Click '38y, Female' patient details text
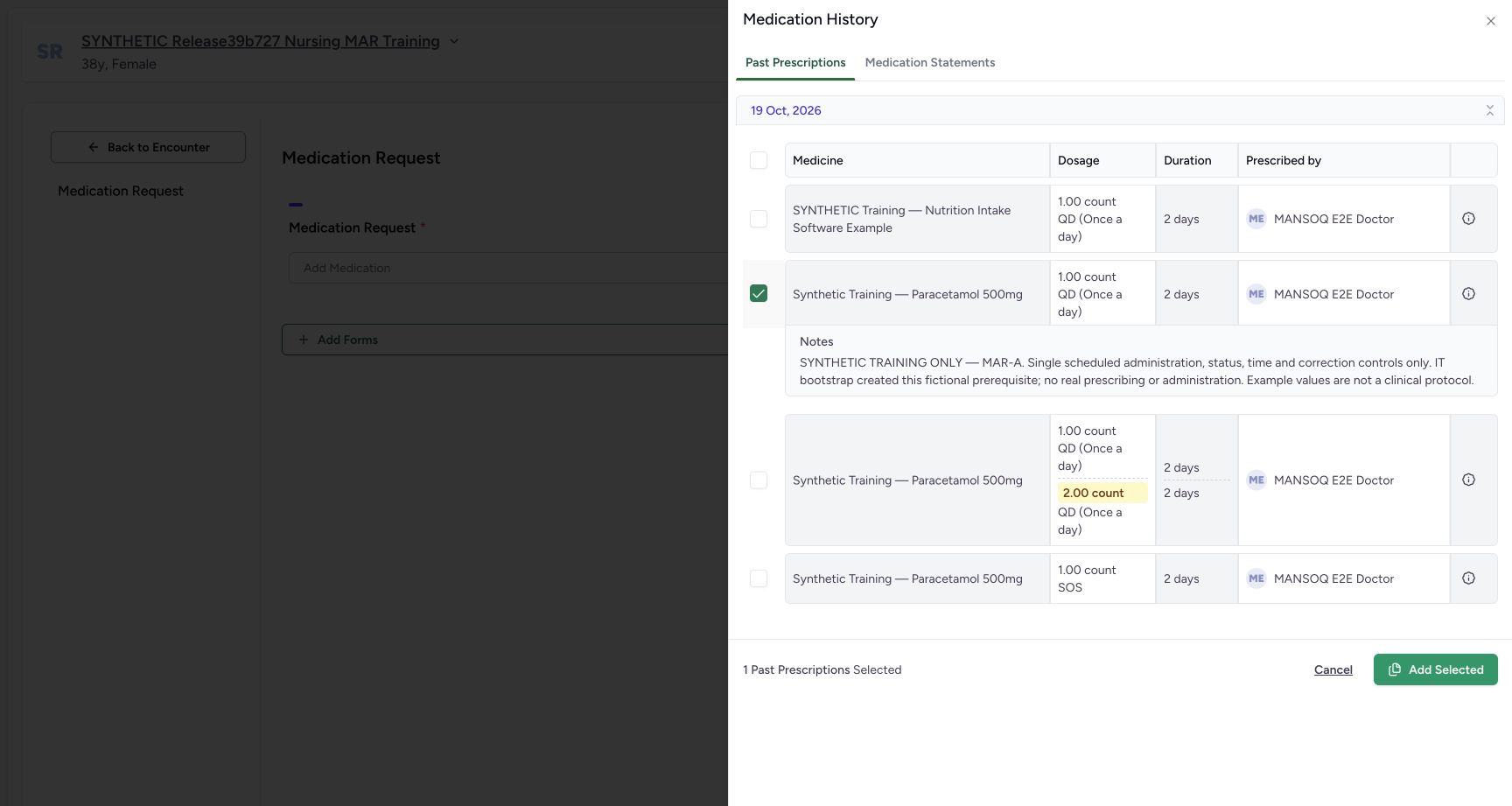The width and height of the screenshot is (1512, 806). coord(119,64)
